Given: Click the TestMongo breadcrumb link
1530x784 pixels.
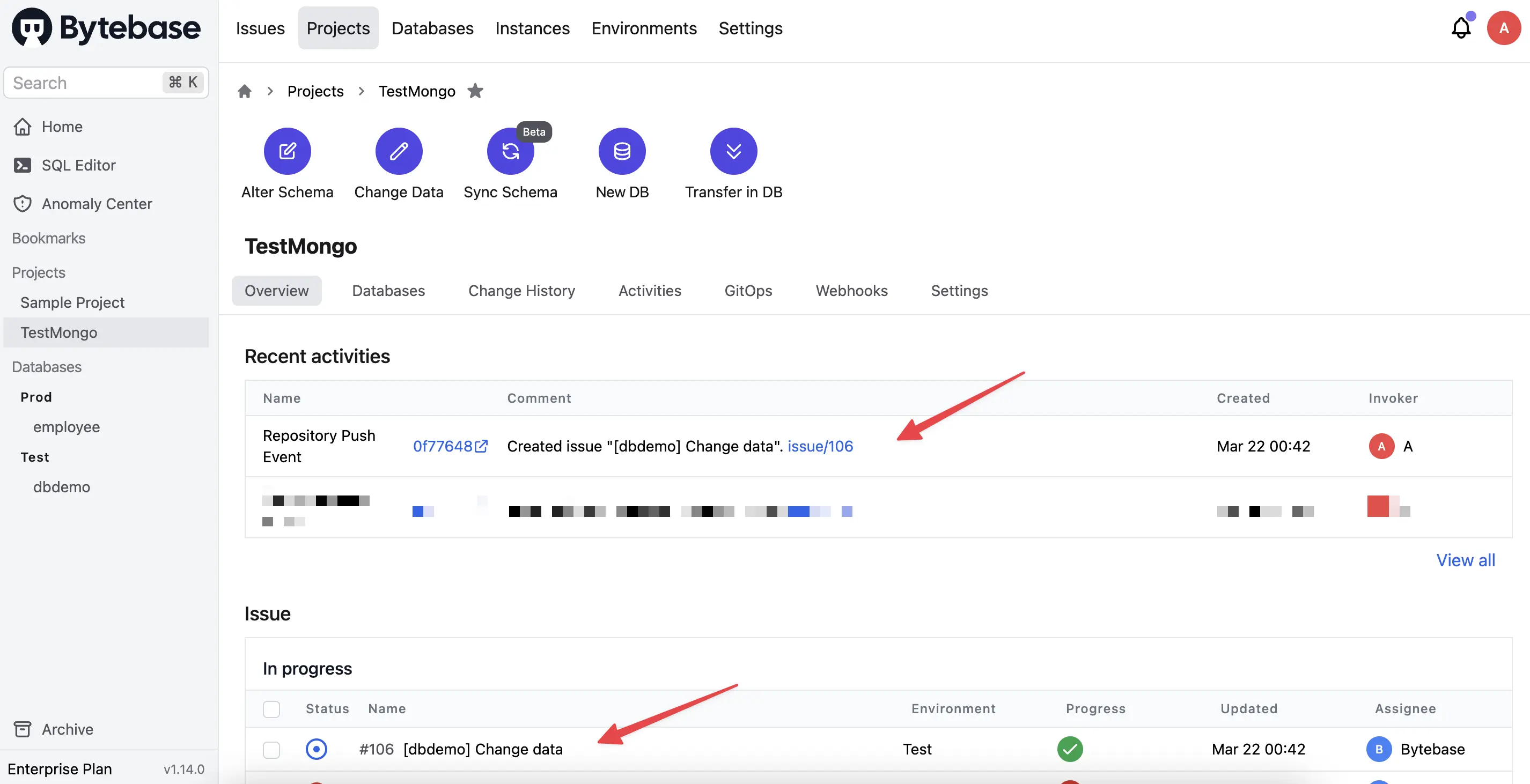Looking at the screenshot, I should coord(417,91).
